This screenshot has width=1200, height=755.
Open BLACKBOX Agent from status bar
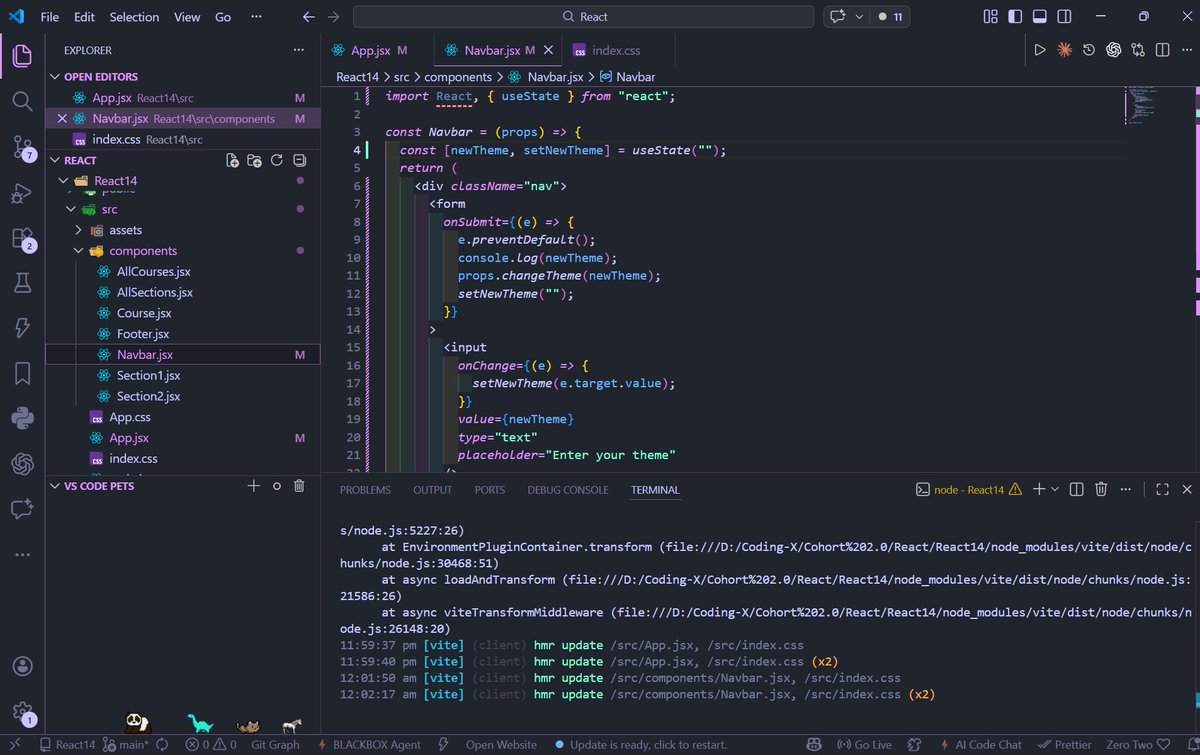pos(369,744)
